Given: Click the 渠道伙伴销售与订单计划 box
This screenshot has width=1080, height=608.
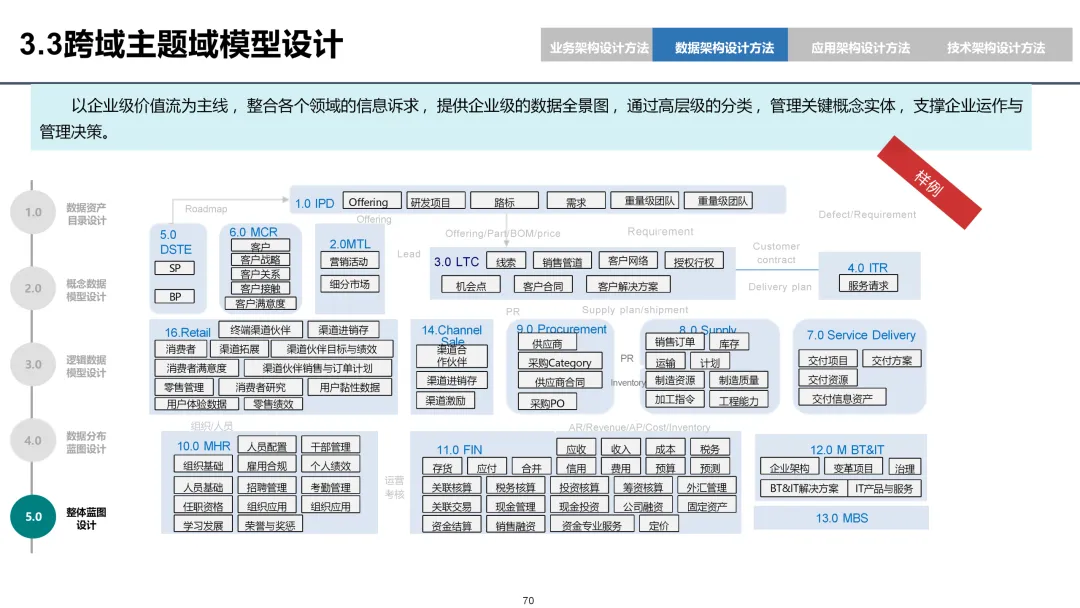Looking at the screenshot, I should click(x=318, y=368).
